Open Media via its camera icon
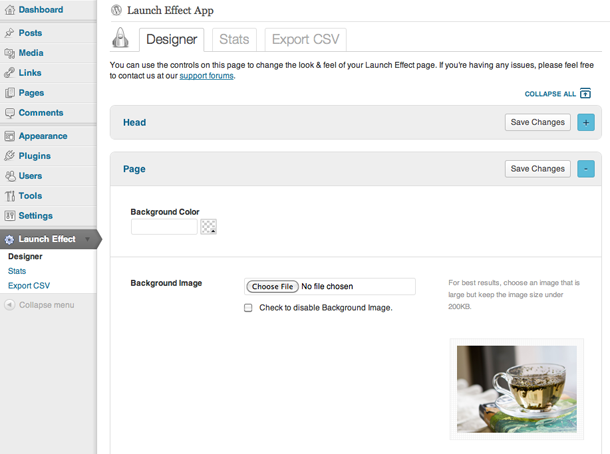610x454 pixels. pos(10,53)
